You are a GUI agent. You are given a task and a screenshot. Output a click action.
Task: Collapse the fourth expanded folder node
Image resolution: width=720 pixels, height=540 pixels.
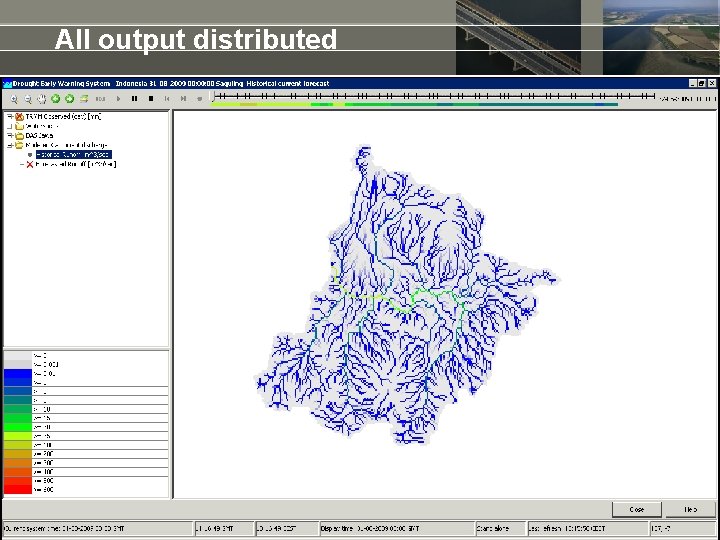(x=9, y=145)
